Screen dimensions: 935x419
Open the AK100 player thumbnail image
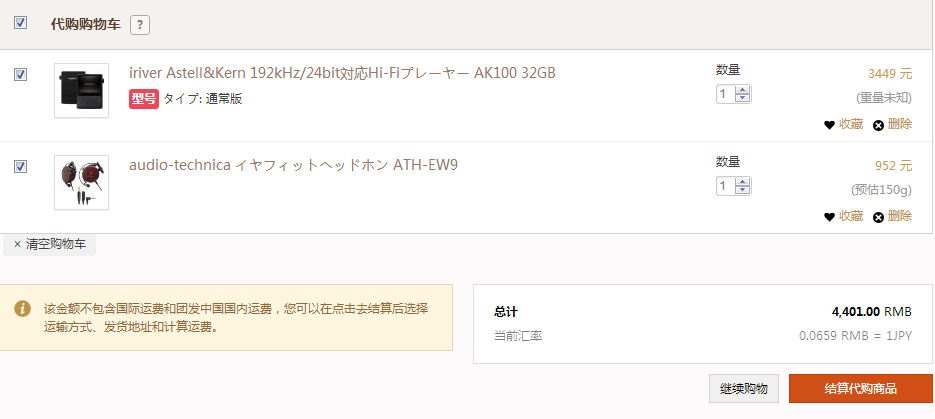(82, 91)
